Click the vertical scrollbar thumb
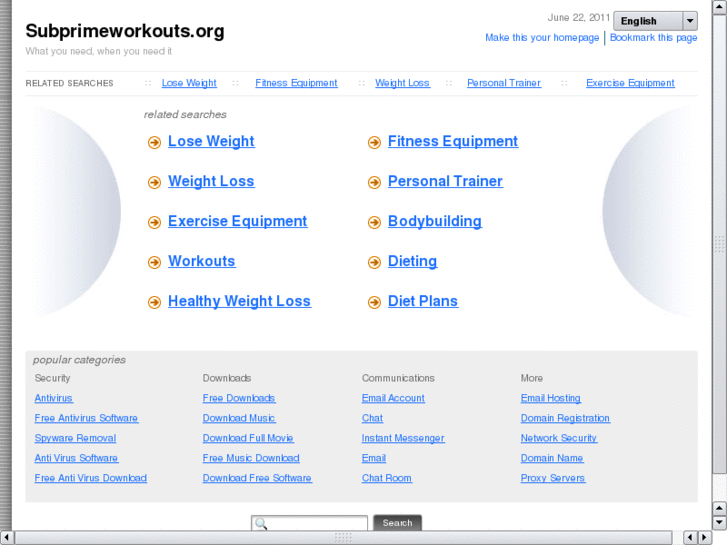Image resolution: width=727 pixels, height=545 pixels. (719, 243)
